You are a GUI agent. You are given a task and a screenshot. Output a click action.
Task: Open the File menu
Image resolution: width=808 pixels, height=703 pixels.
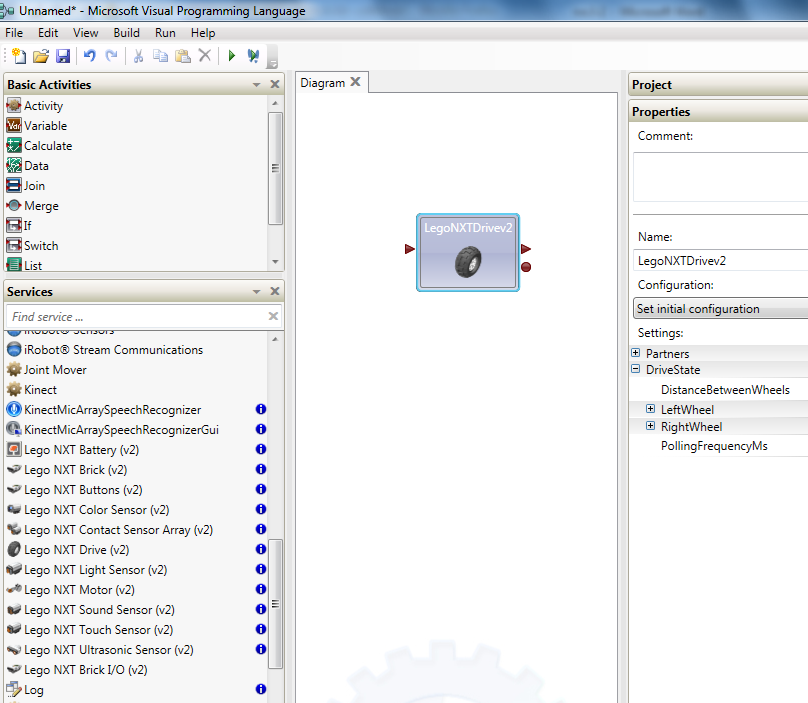(14, 33)
